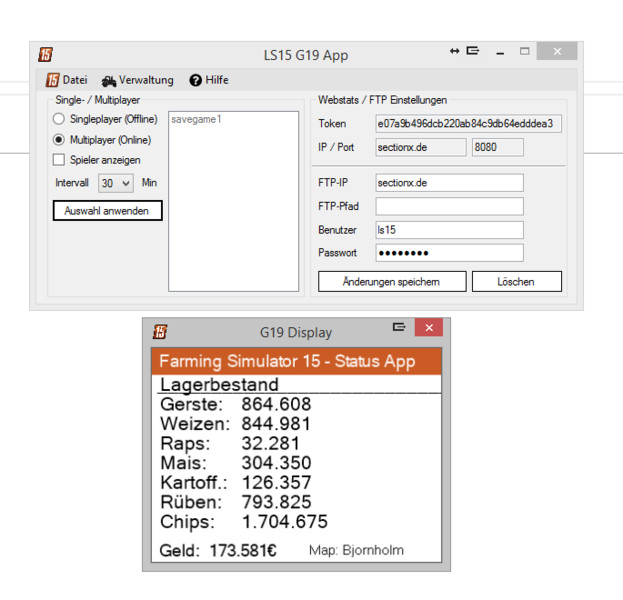Screen dimensions: 623x600
Task: Click the question mark icon next to Hilfe
Action: pos(195,80)
